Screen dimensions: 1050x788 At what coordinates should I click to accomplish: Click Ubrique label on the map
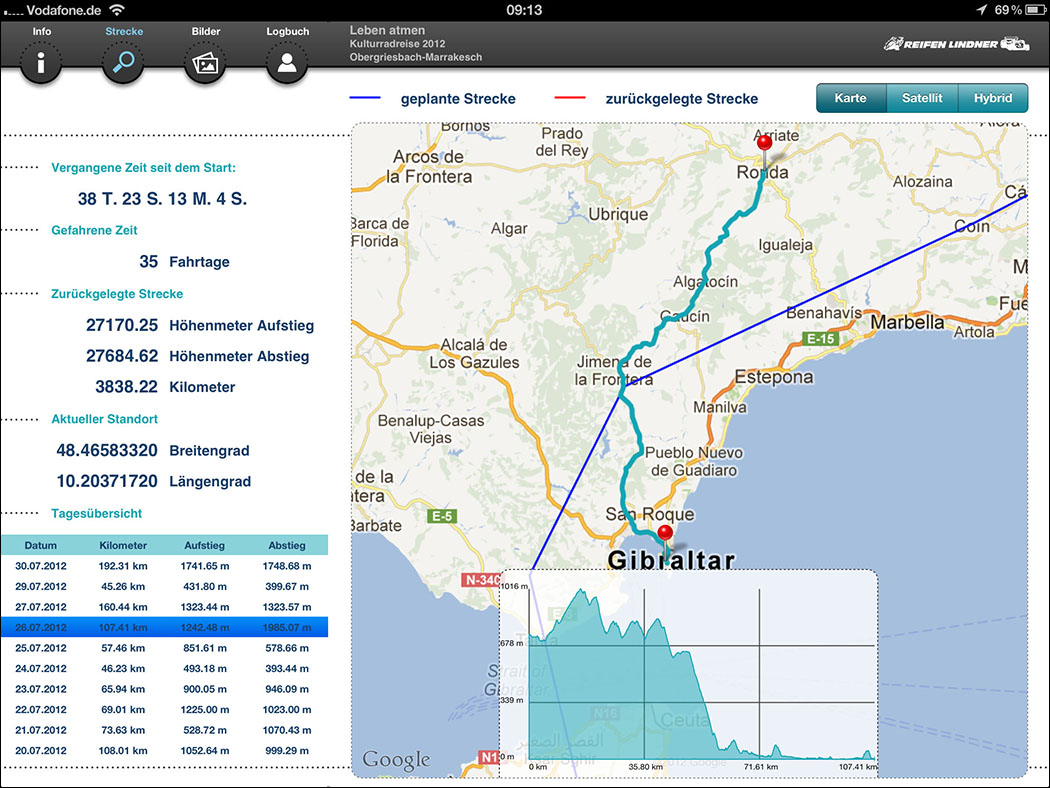click(x=618, y=214)
